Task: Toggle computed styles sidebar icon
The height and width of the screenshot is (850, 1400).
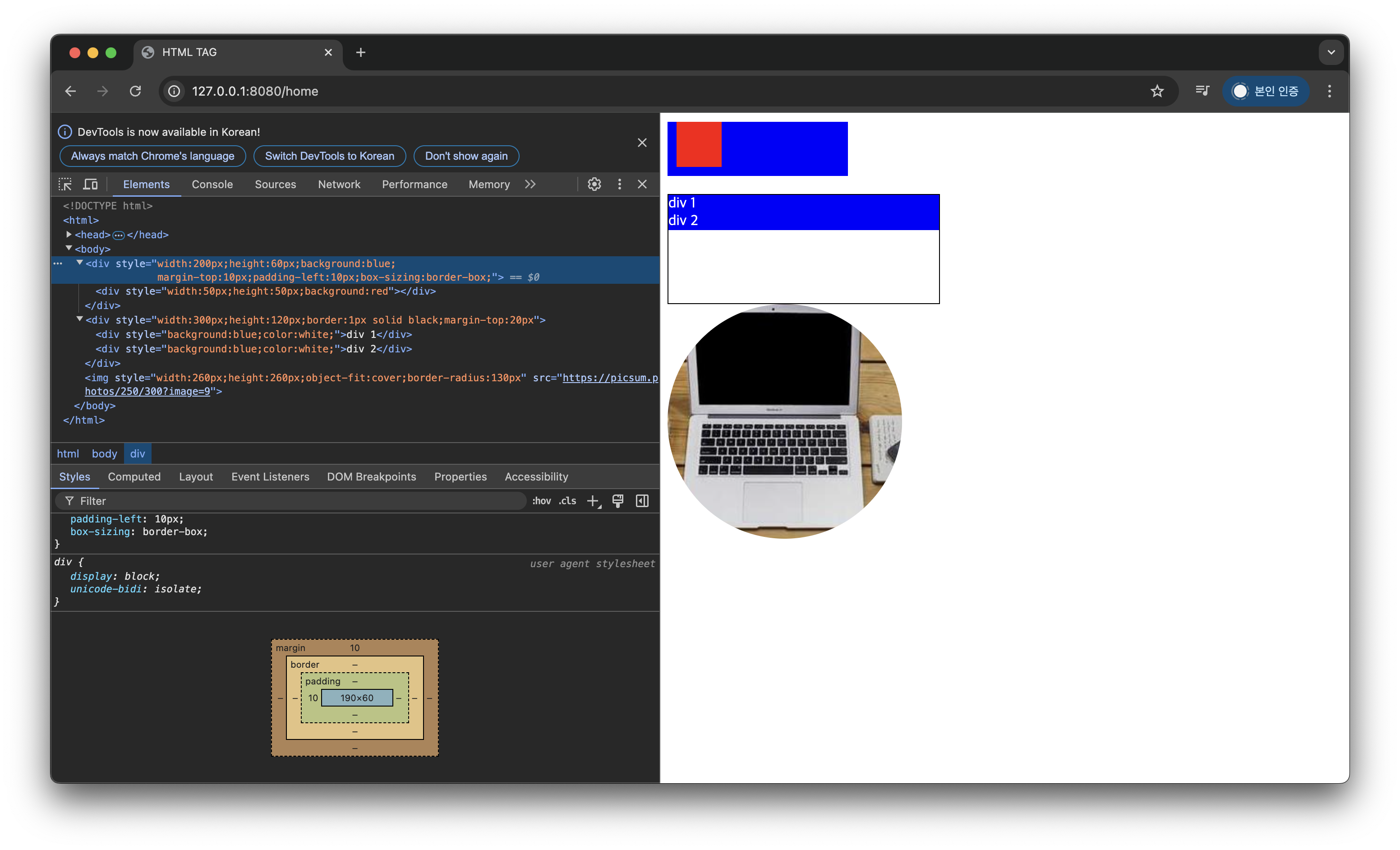Action: 642,500
